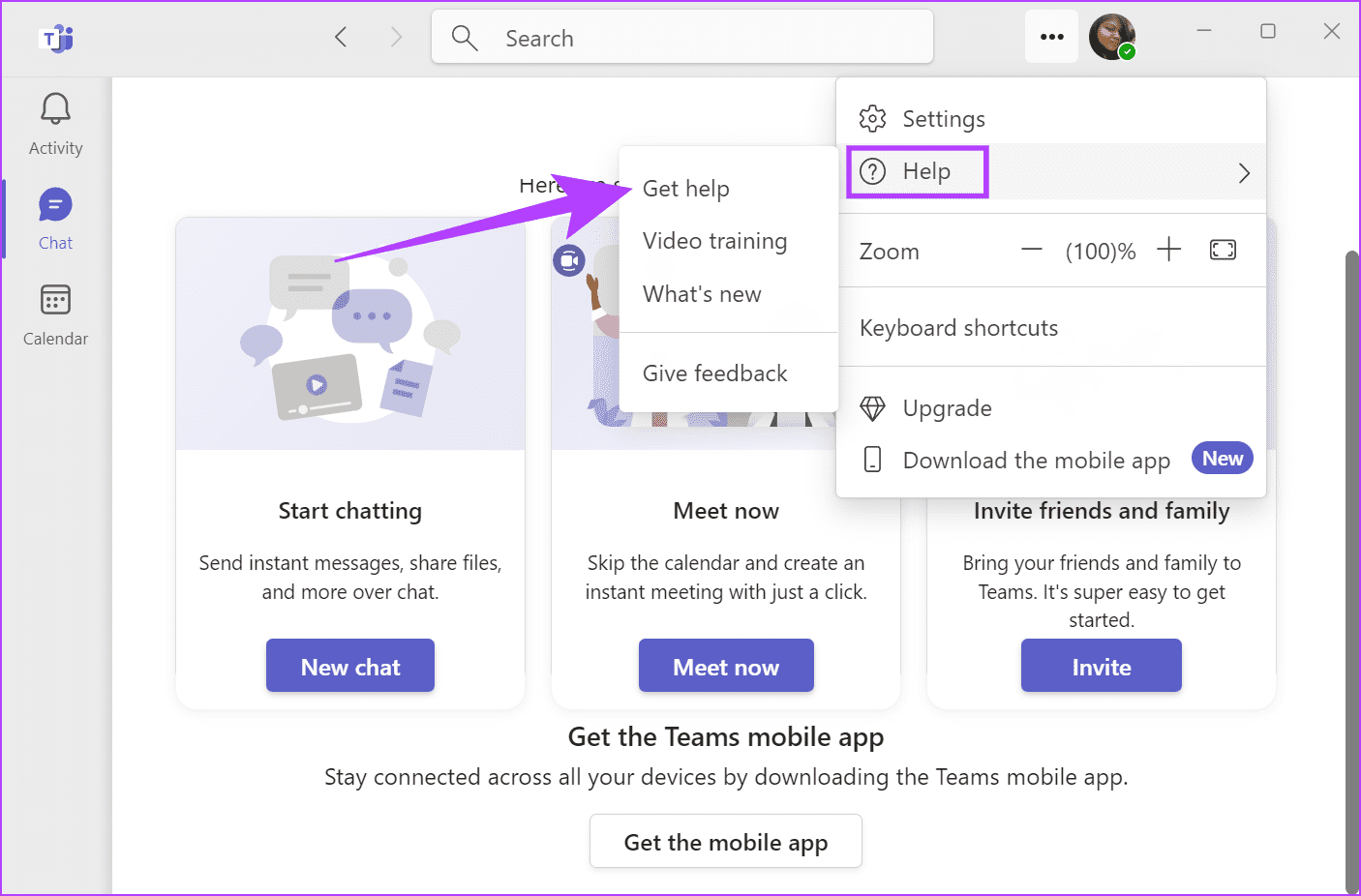1361x896 pixels.
Task: Click the mobile phone icon
Action: [x=872, y=460]
